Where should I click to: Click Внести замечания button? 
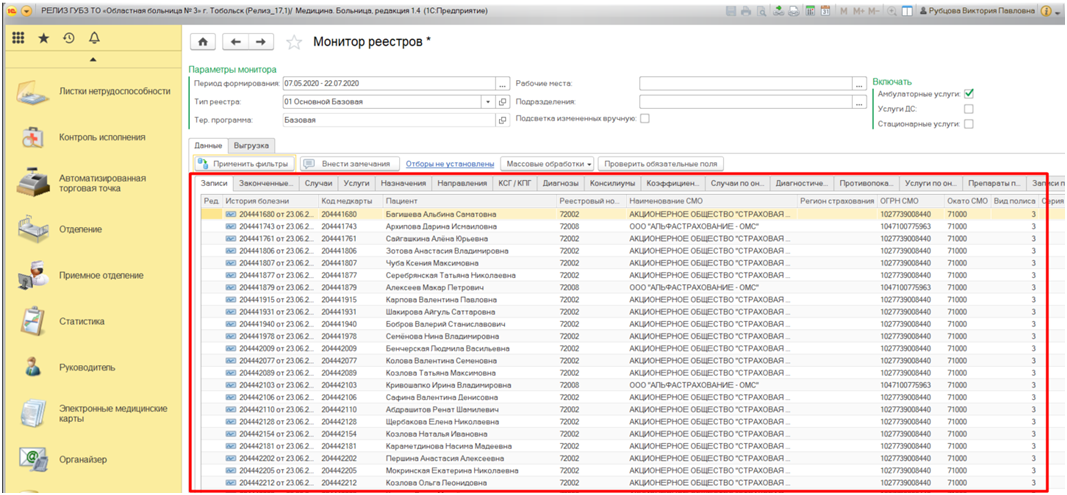pos(349,164)
